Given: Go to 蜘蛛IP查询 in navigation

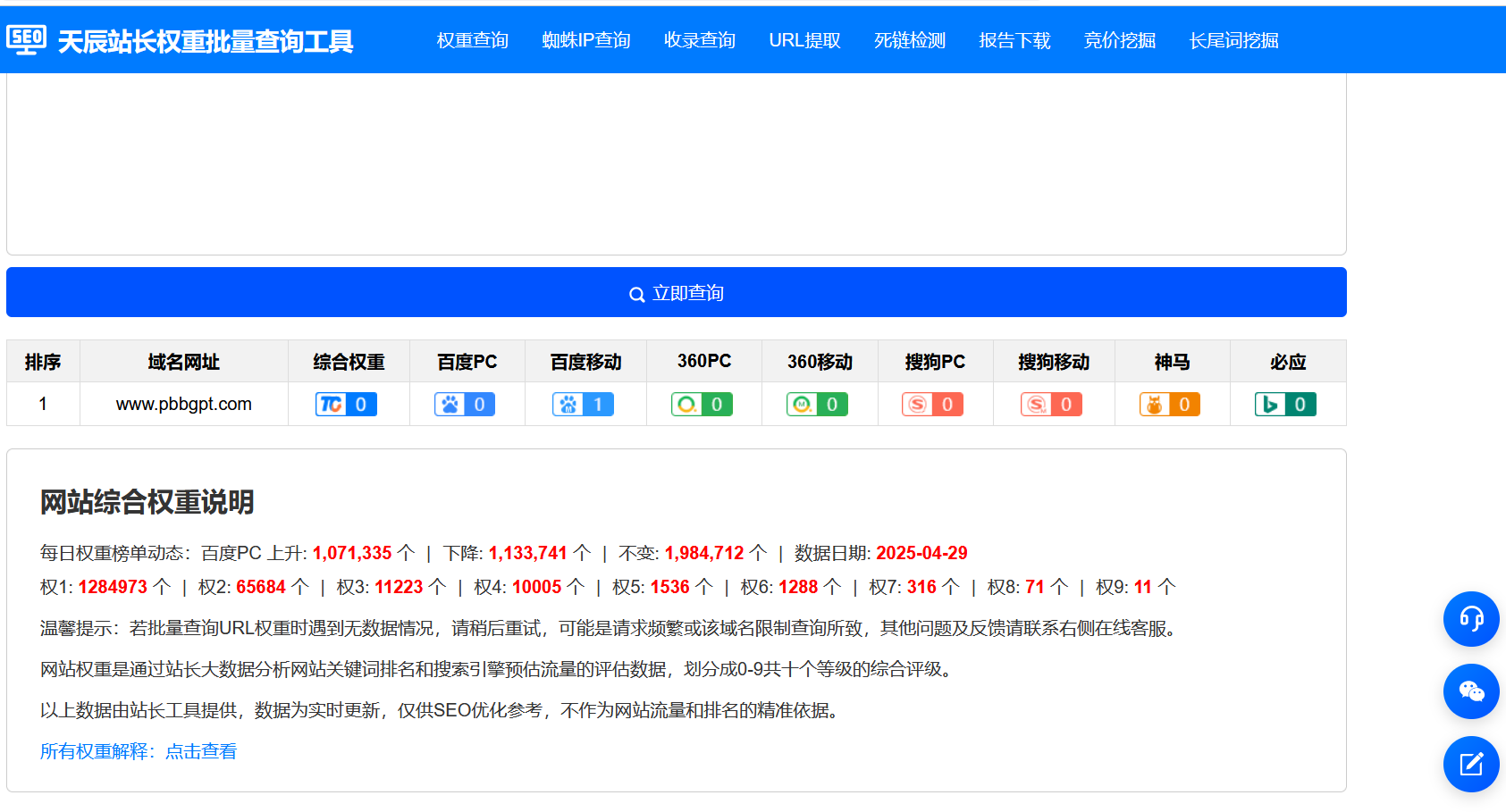Looking at the screenshot, I should coord(586,40).
